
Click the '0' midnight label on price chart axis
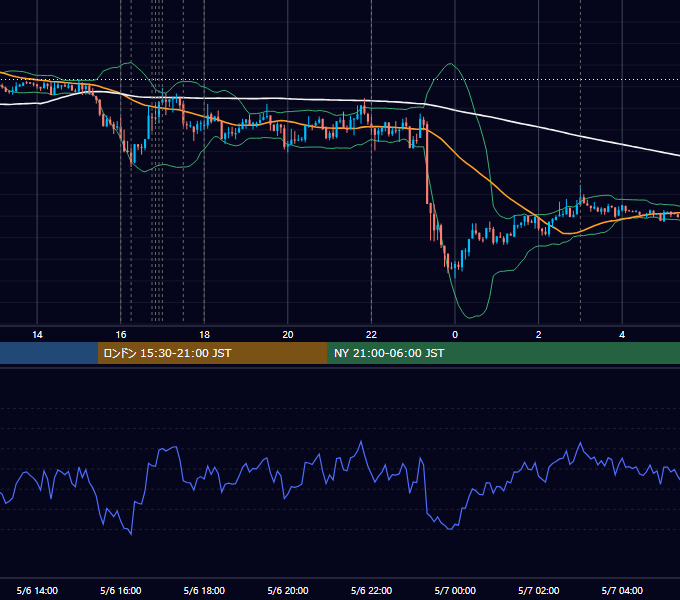coord(455,335)
